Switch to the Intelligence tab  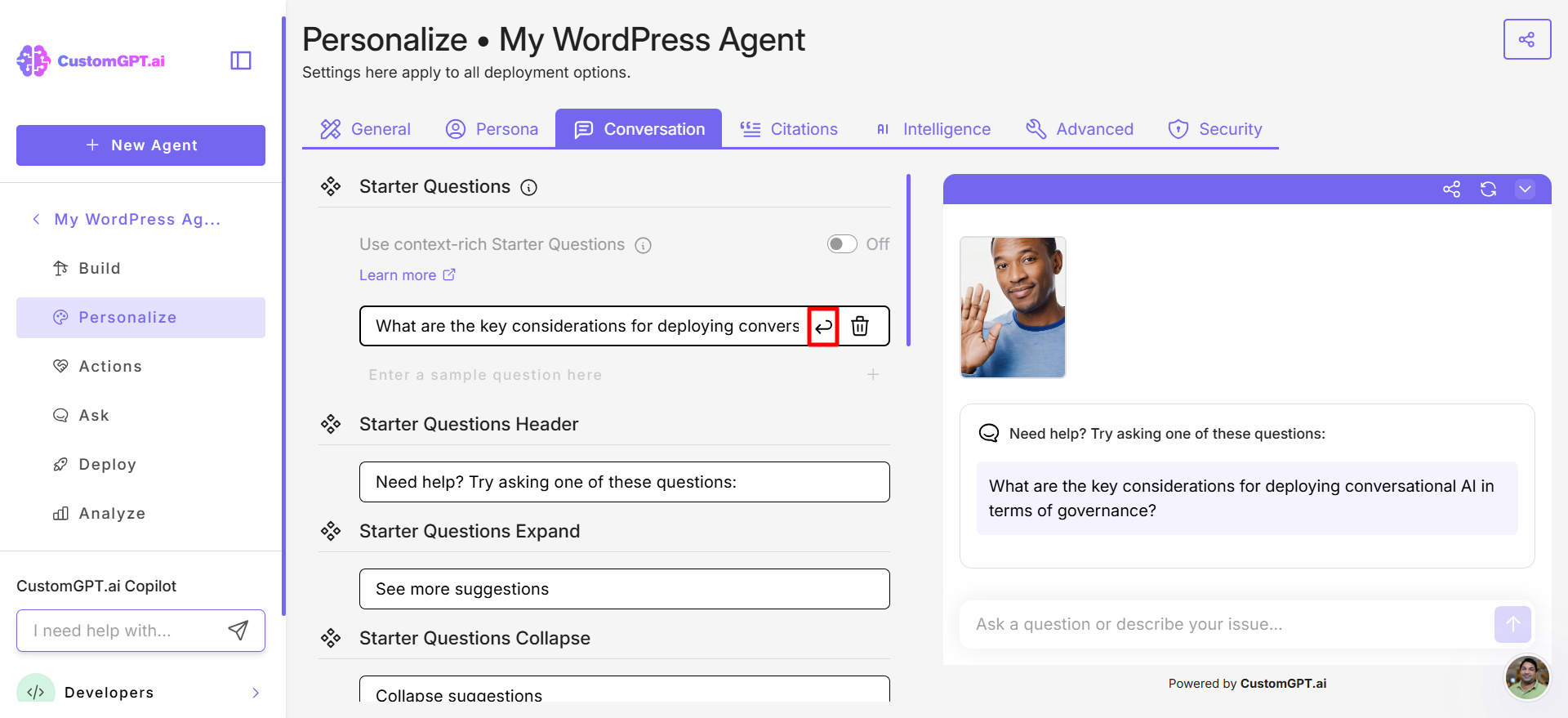pyautogui.click(x=933, y=129)
